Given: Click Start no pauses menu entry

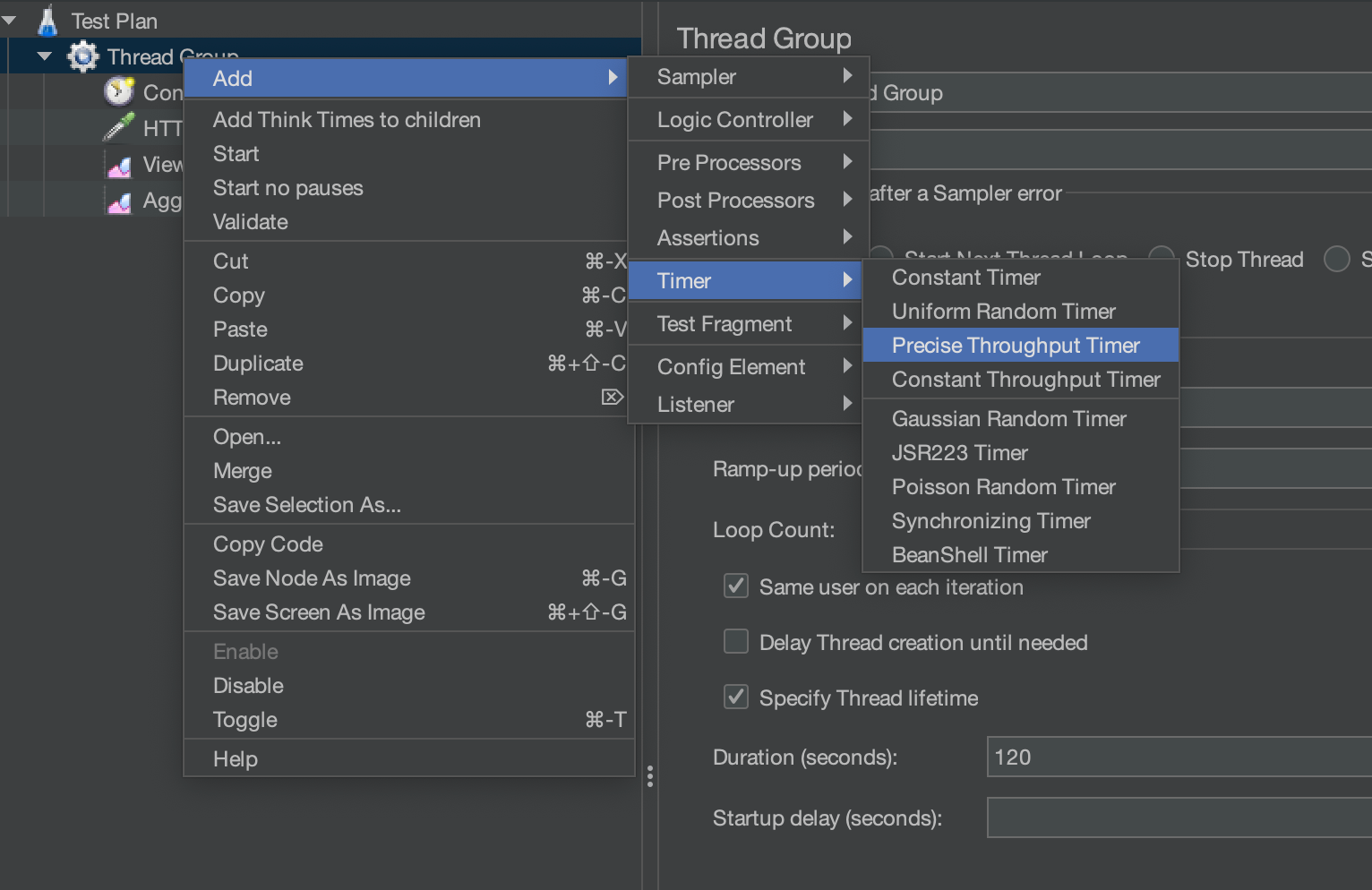Looking at the screenshot, I should coord(408,188).
